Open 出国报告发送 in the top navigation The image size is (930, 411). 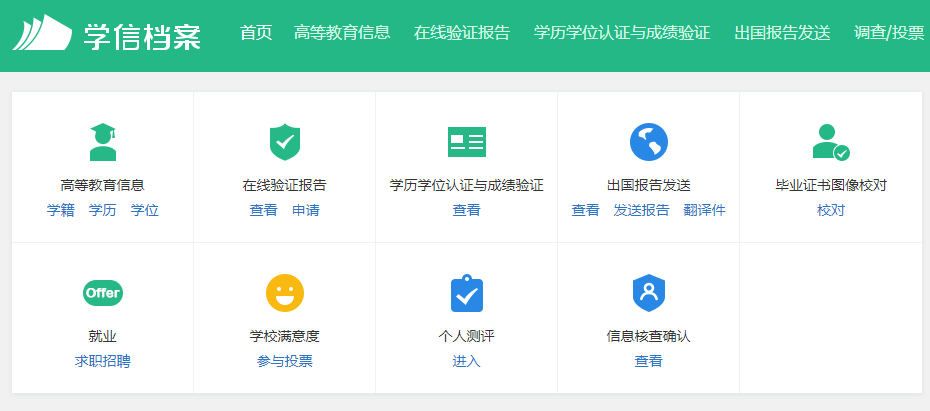(782, 33)
